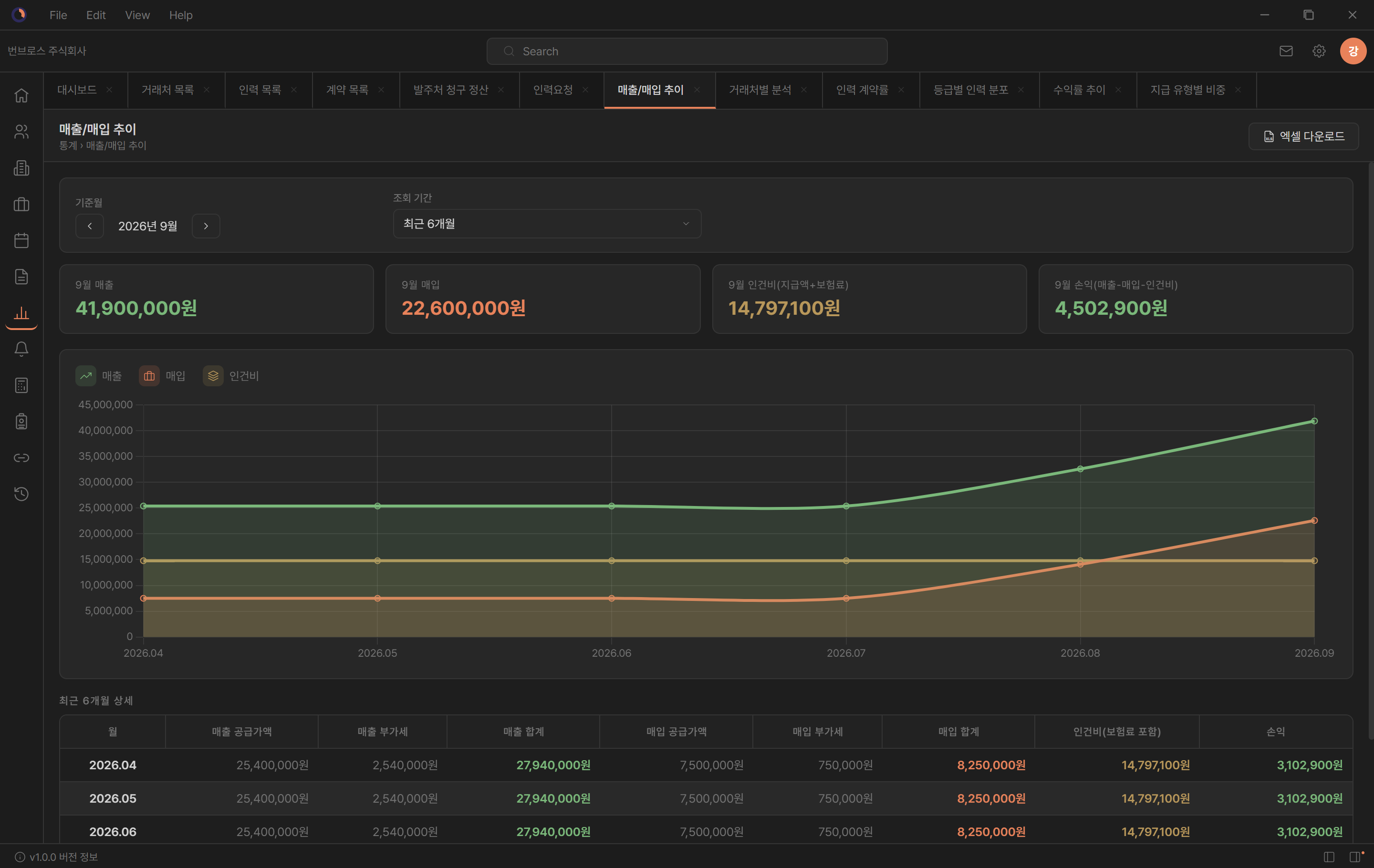Open the notification bell sidebar icon

21,349
